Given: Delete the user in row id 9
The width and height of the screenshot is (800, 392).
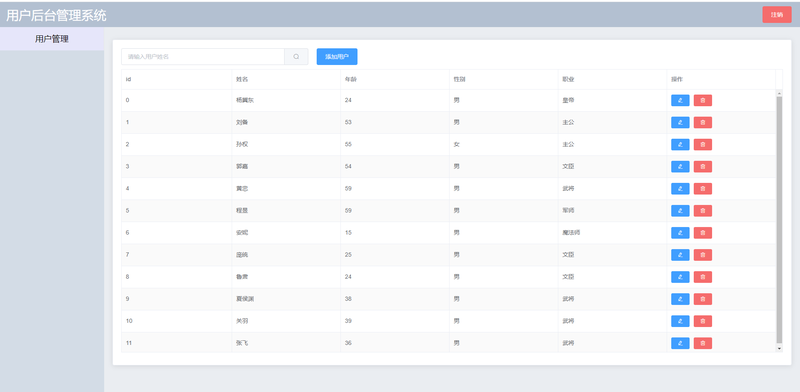Looking at the screenshot, I should [x=703, y=299].
